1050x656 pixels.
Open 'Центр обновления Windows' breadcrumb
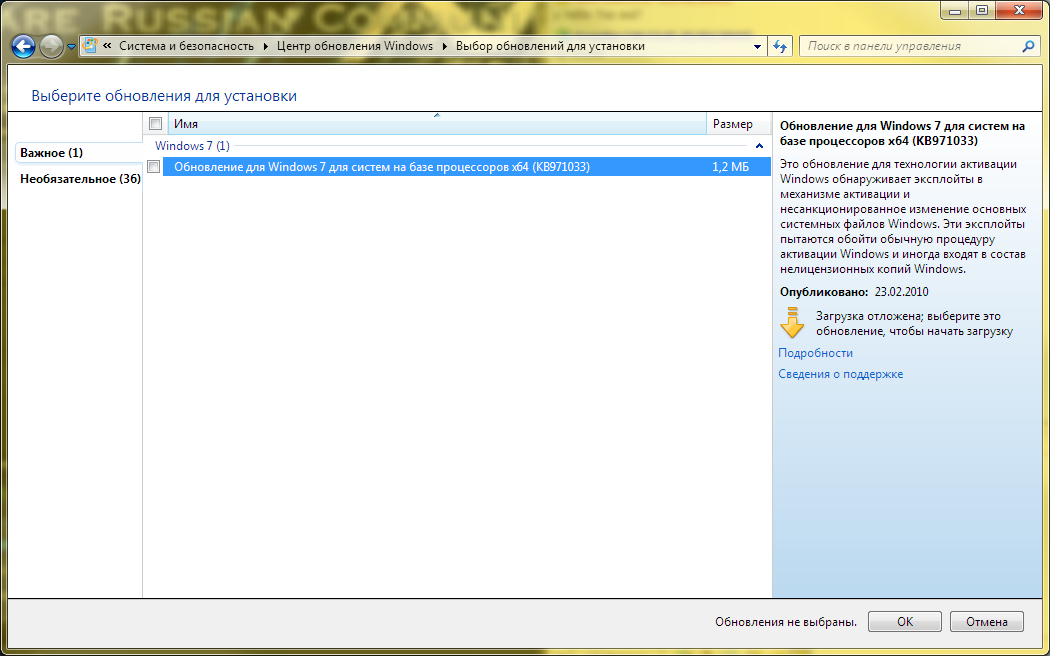point(355,46)
